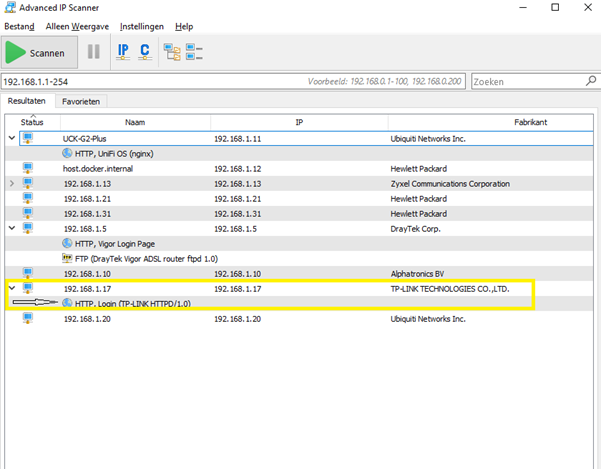Click Hewlett Packard cell for 192.168.1.31
The height and width of the screenshot is (469, 601).
coord(419,213)
